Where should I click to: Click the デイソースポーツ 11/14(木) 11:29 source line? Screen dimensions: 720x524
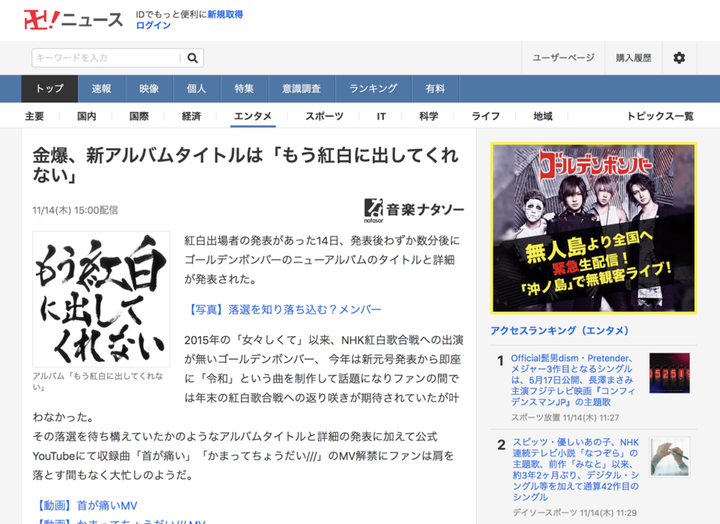[x=575, y=513]
